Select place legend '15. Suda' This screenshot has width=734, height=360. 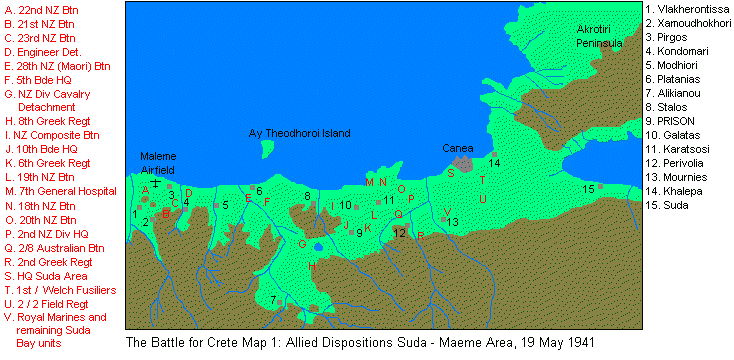click(667, 206)
